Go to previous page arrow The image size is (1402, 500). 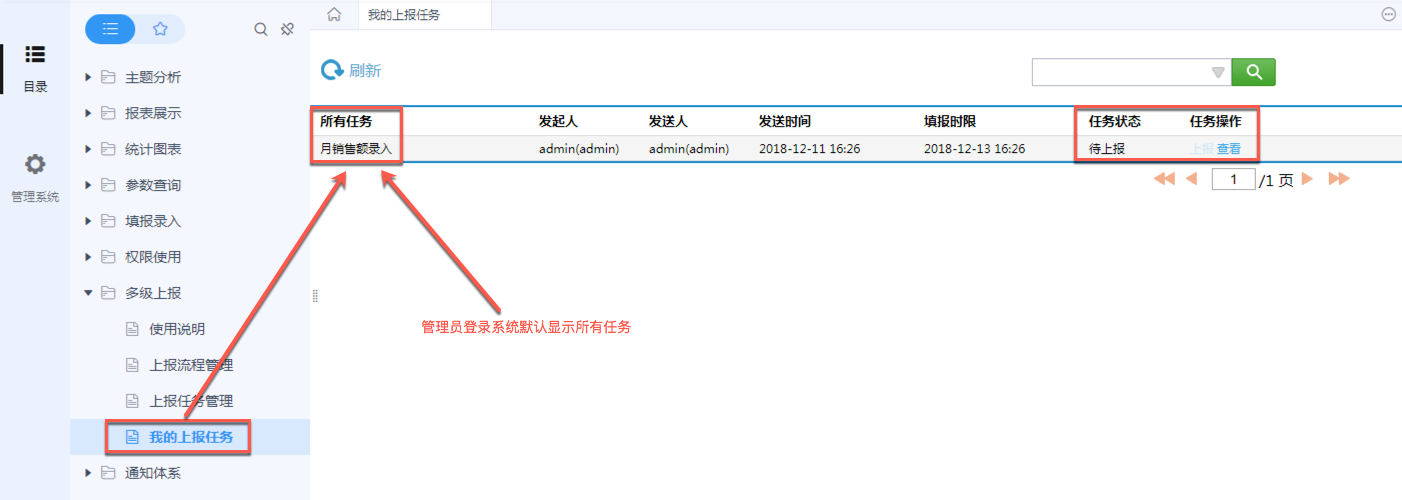point(1191,179)
